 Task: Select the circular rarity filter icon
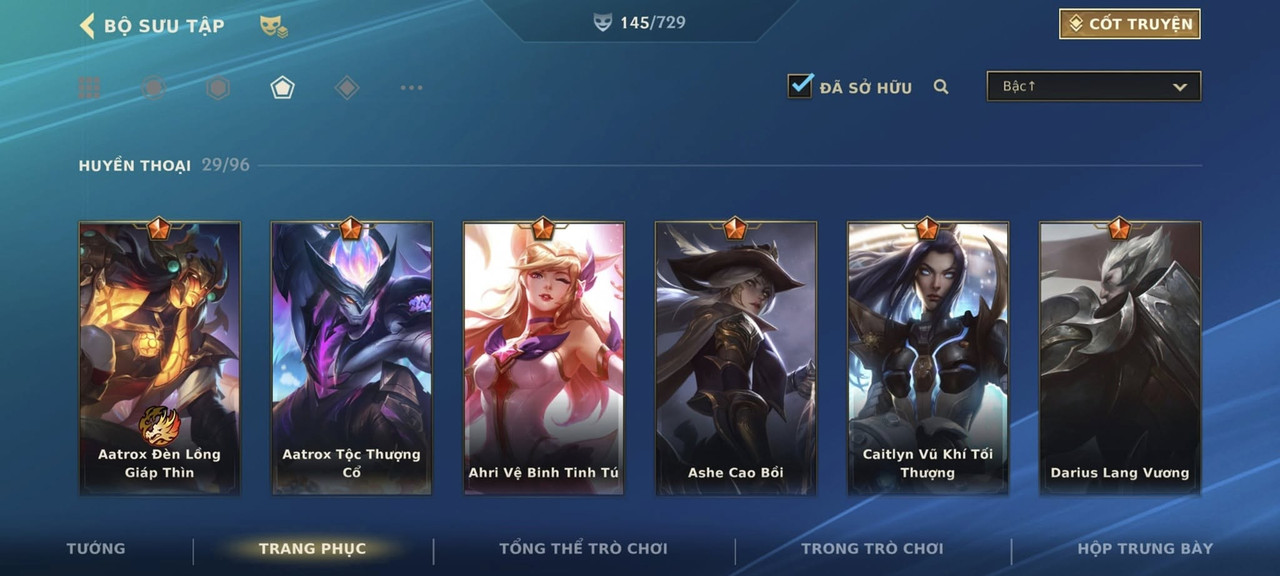(153, 88)
